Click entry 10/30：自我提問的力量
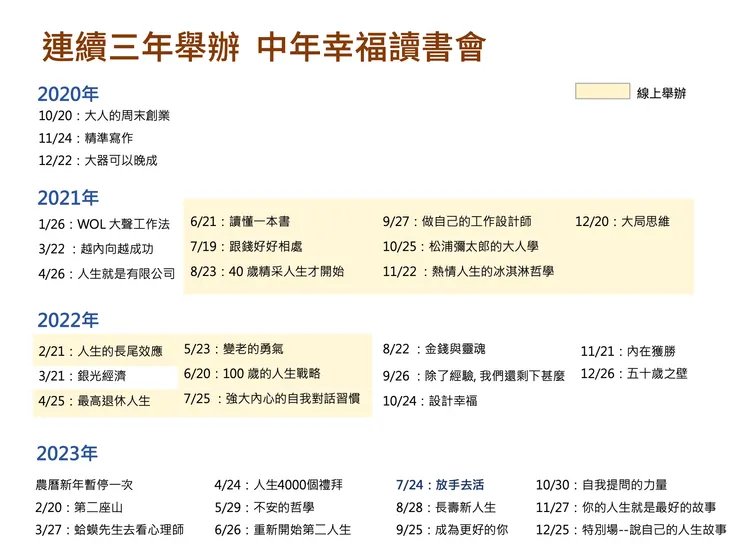740x550 pixels. point(601,485)
